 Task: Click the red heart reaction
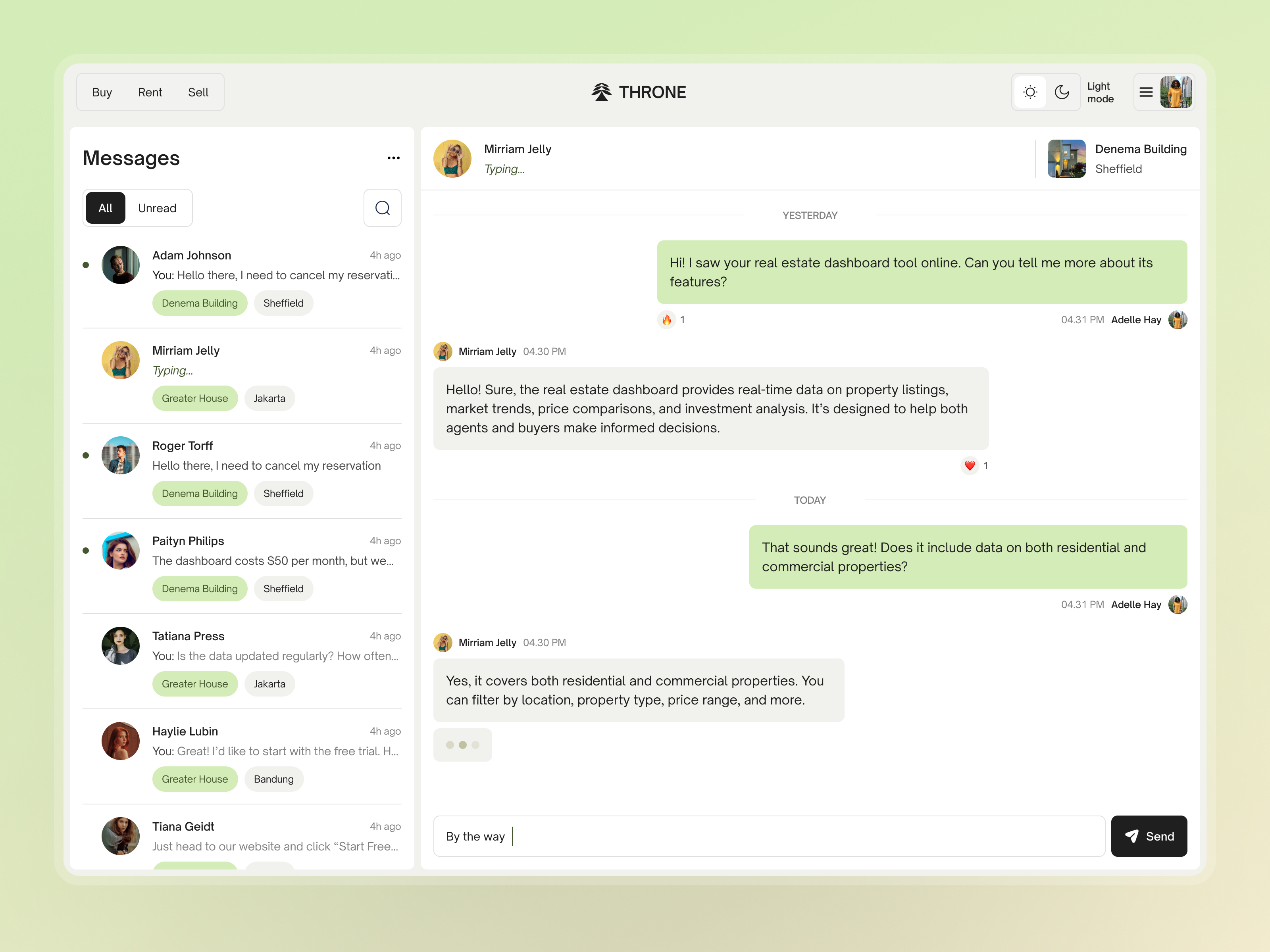click(970, 465)
